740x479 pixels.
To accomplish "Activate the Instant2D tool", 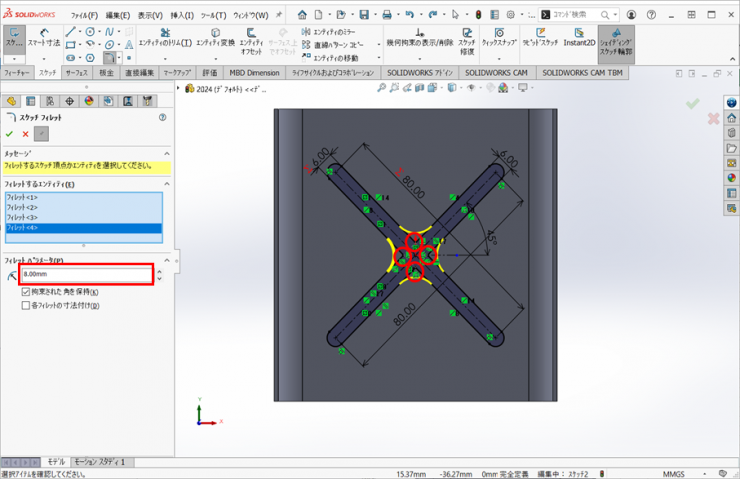I will click(x=579, y=37).
